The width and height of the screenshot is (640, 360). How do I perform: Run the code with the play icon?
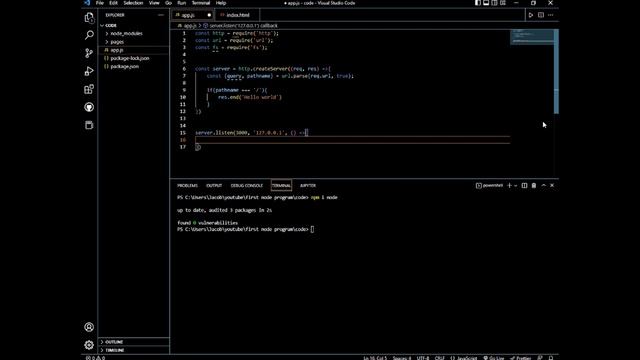531,15
